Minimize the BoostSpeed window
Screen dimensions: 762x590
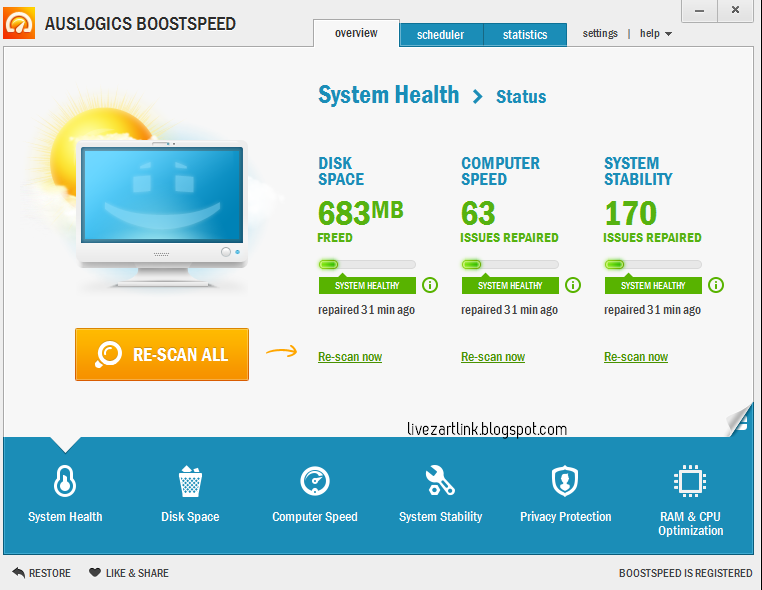(699, 11)
